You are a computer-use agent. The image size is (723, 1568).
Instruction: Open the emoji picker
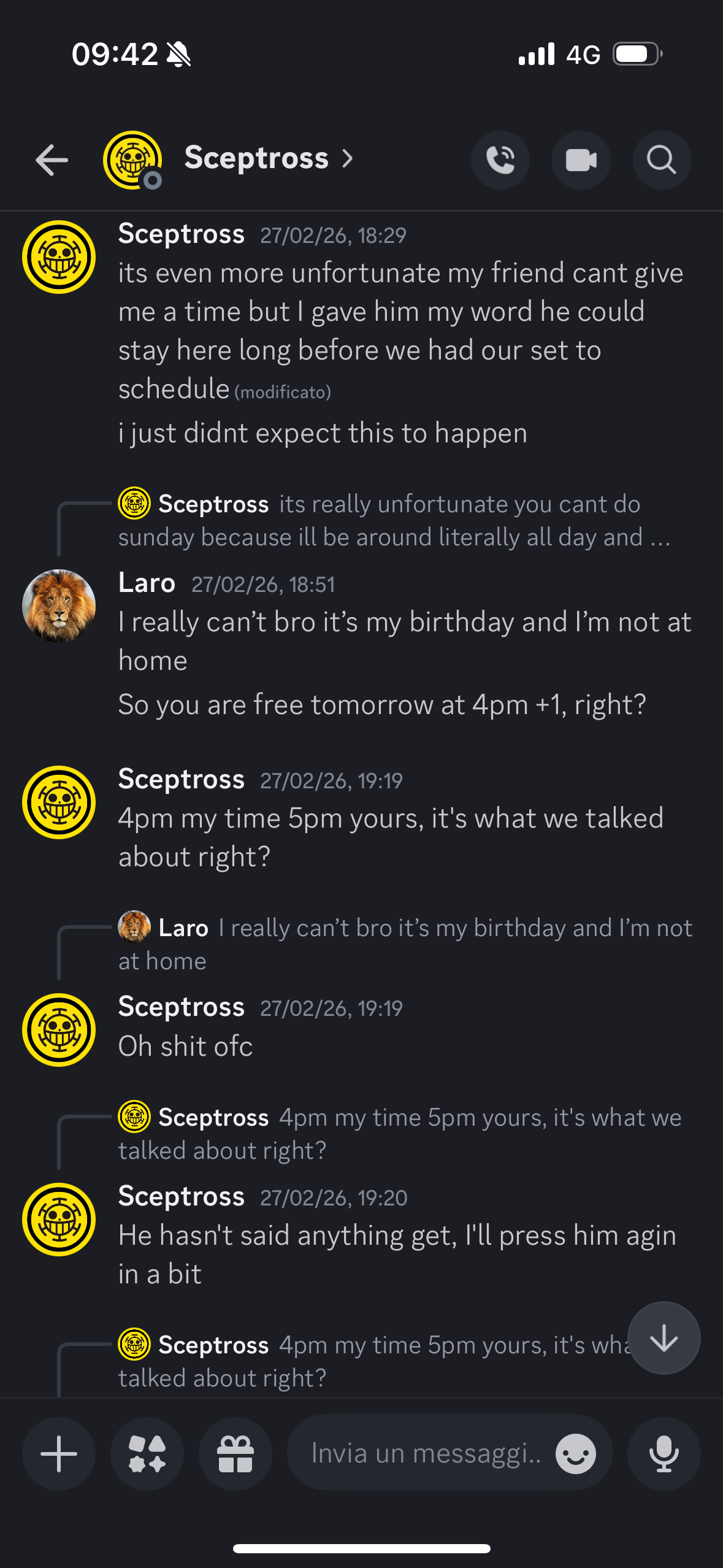575,1453
